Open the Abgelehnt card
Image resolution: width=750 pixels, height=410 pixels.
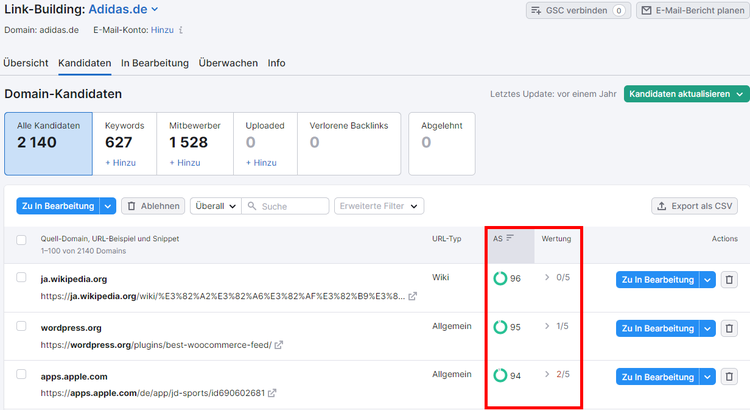pos(441,144)
